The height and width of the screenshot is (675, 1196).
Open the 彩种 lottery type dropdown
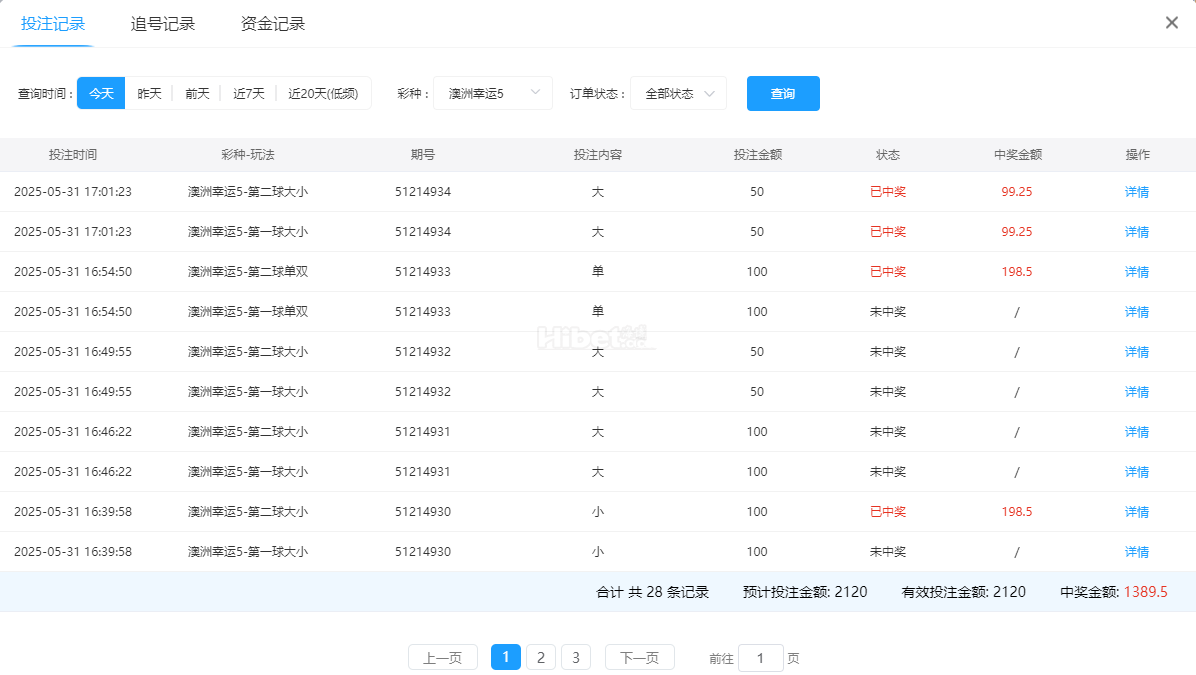pyautogui.click(x=492, y=93)
